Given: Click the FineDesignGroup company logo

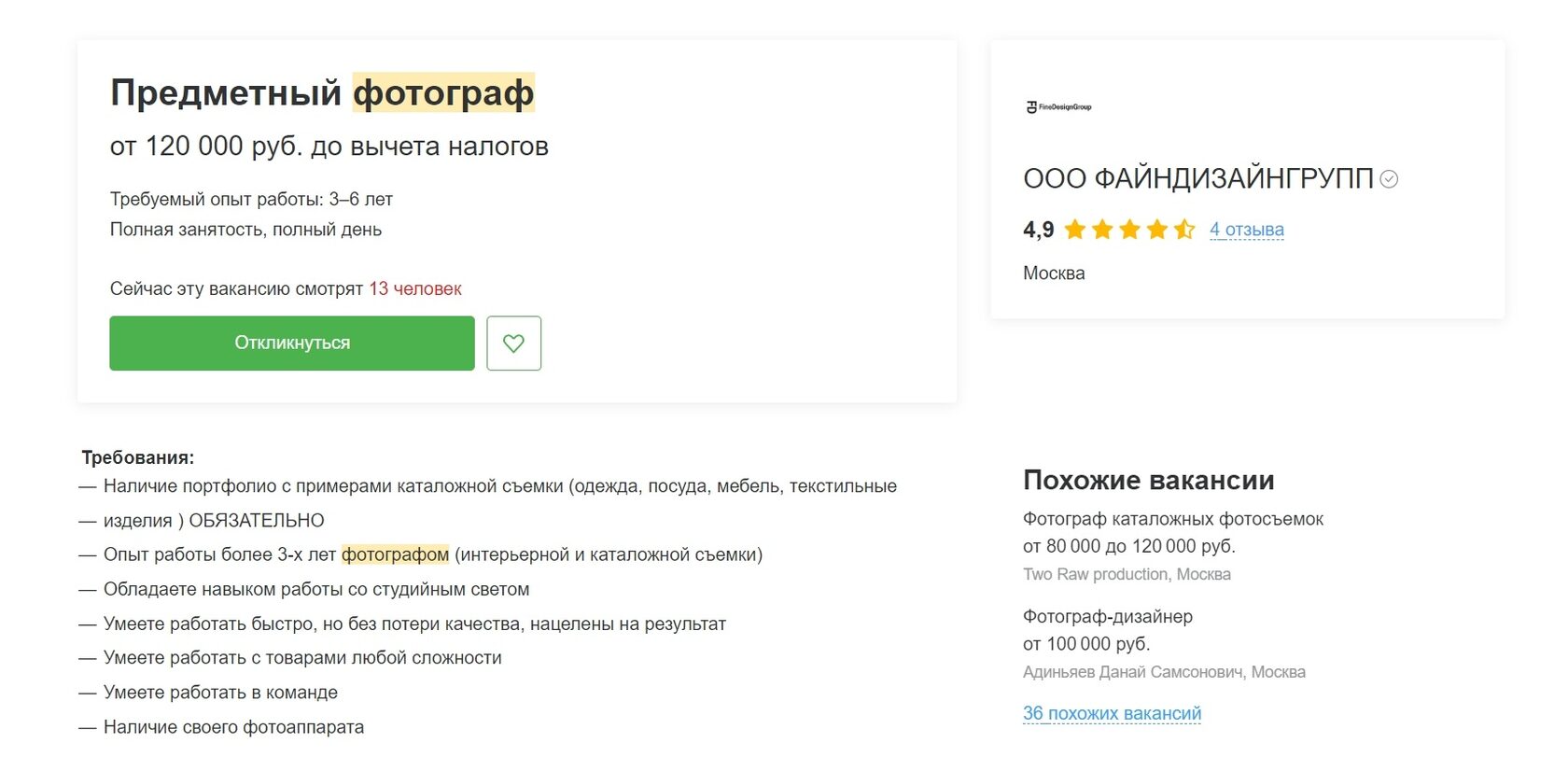Looking at the screenshot, I should 1058,107.
